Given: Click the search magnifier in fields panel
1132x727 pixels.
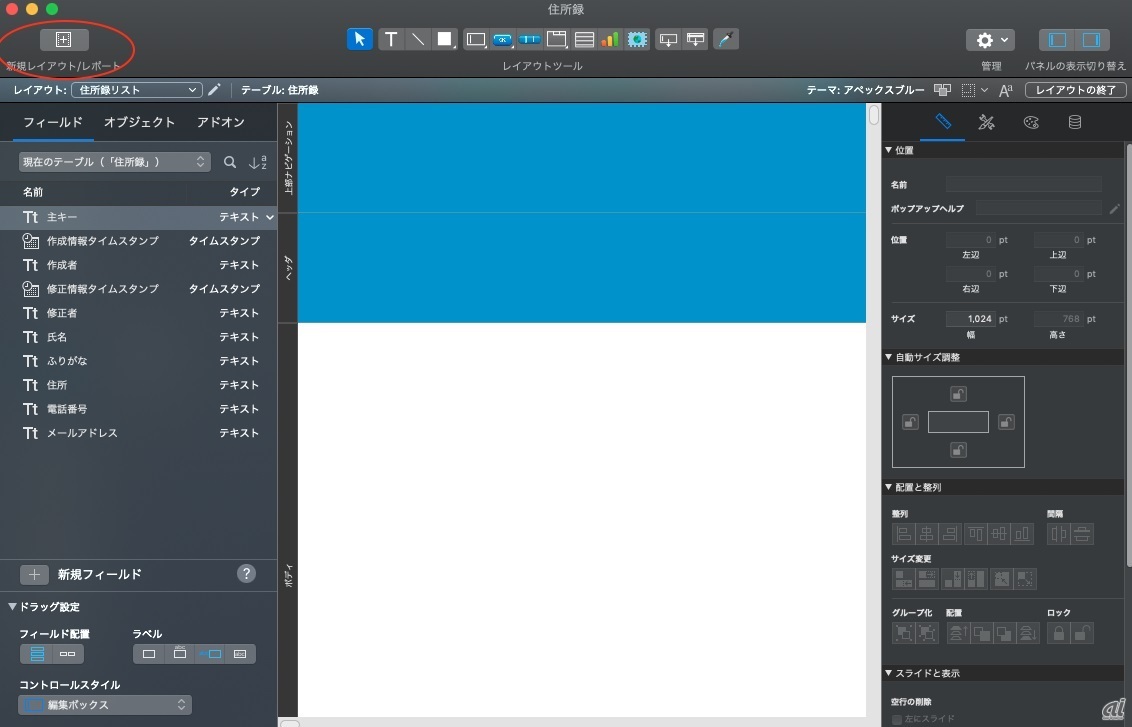Looking at the screenshot, I should tap(230, 162).
